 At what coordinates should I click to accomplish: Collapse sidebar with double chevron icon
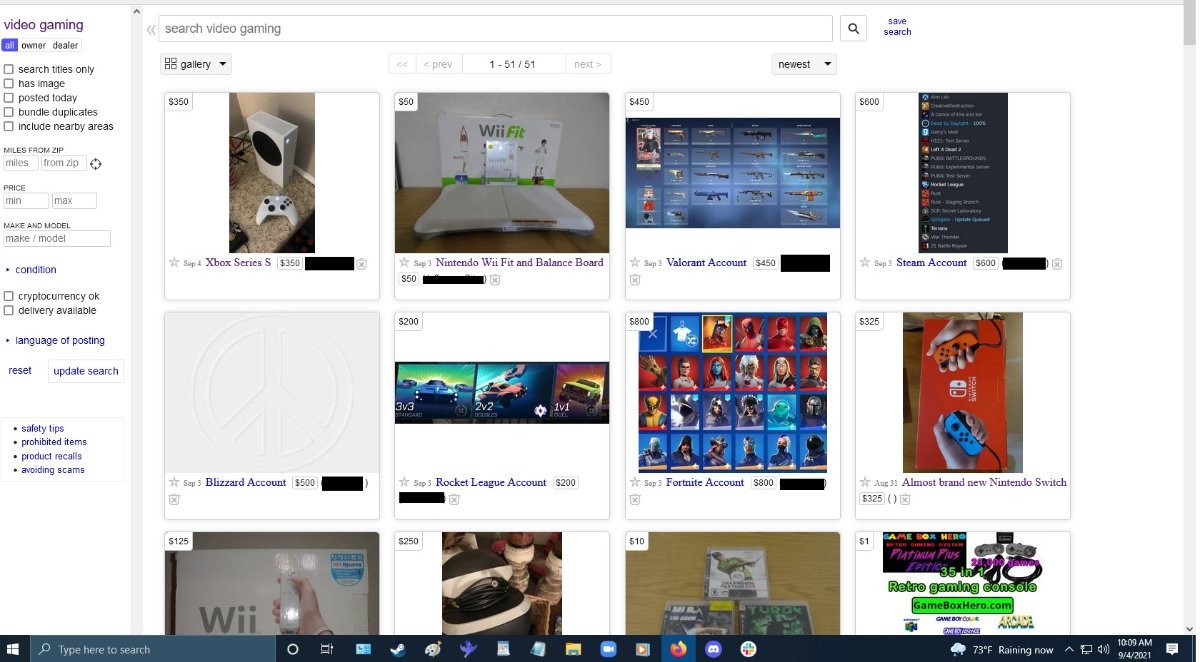click(151, 29)
